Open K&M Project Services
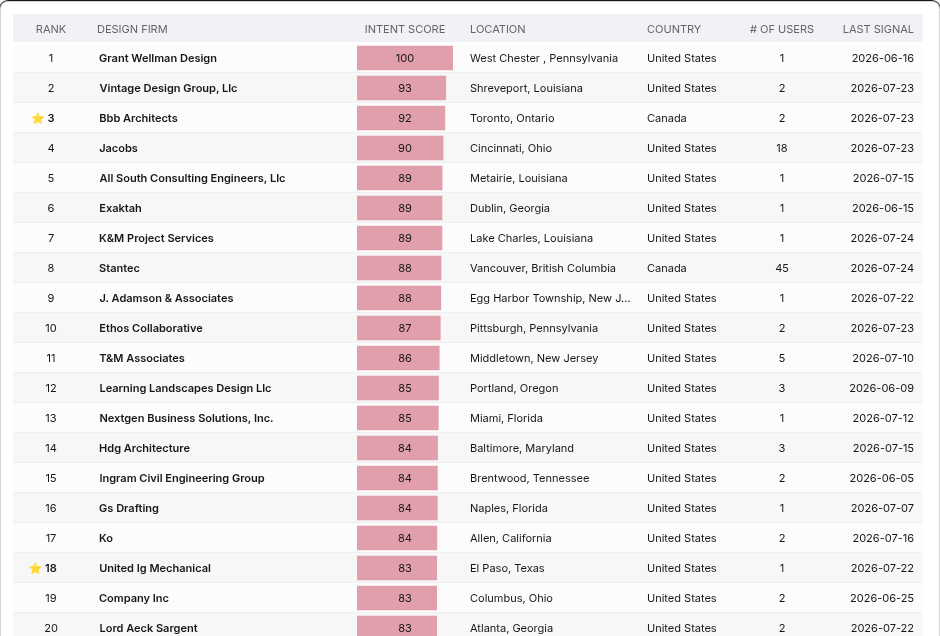This screenshot has height=636, width=940. point(156,238)
